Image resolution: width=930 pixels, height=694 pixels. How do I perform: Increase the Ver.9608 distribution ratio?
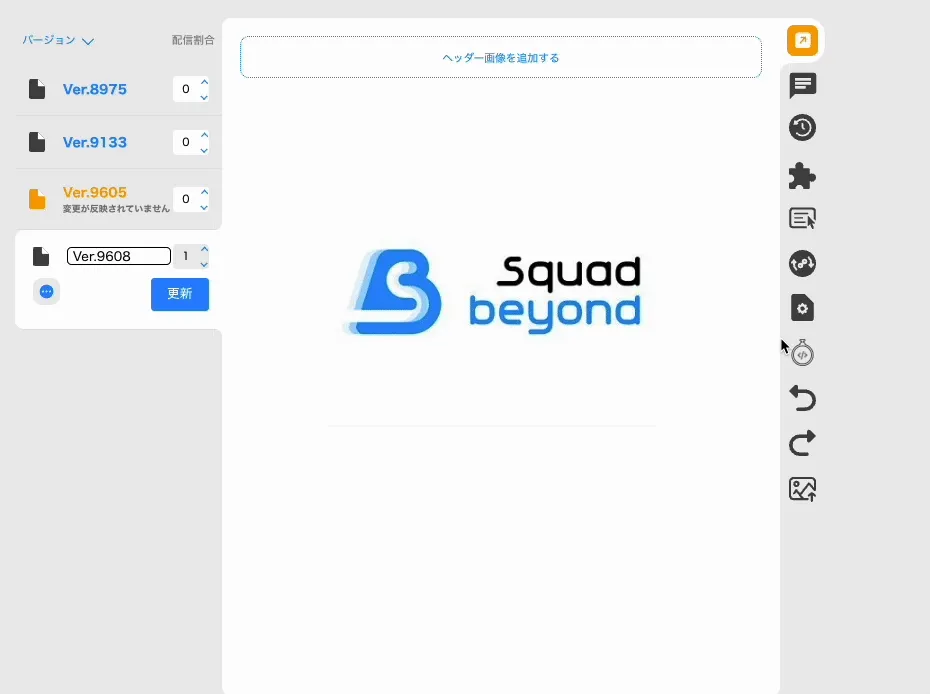204,249
